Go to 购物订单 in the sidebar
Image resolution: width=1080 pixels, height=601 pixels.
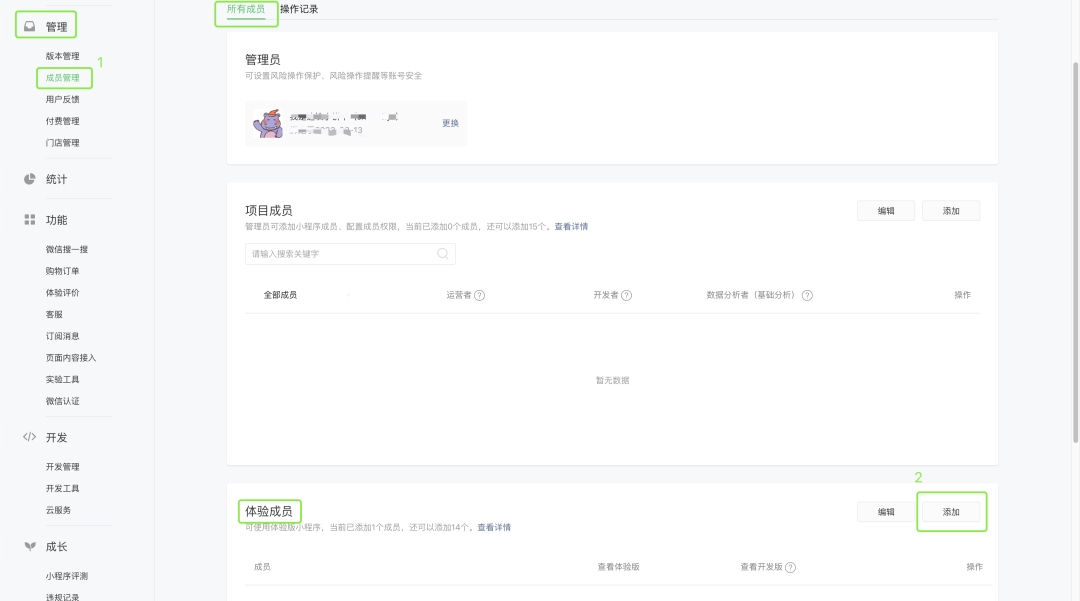63,271
